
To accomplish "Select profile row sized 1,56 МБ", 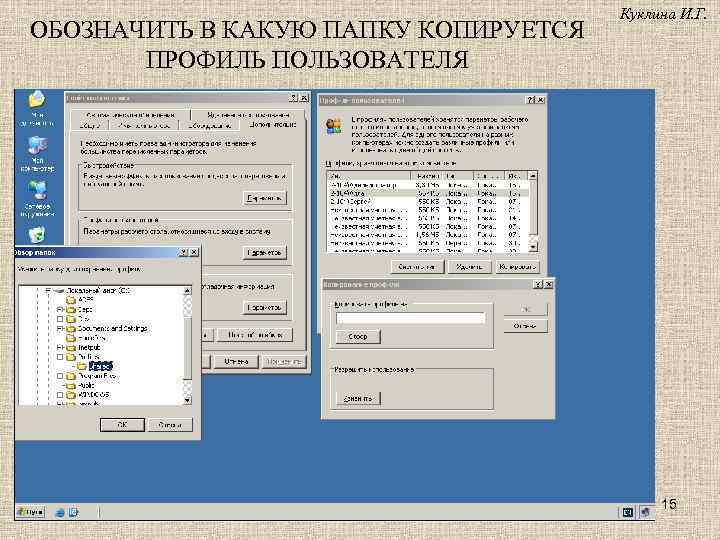I will coord(427,235).
